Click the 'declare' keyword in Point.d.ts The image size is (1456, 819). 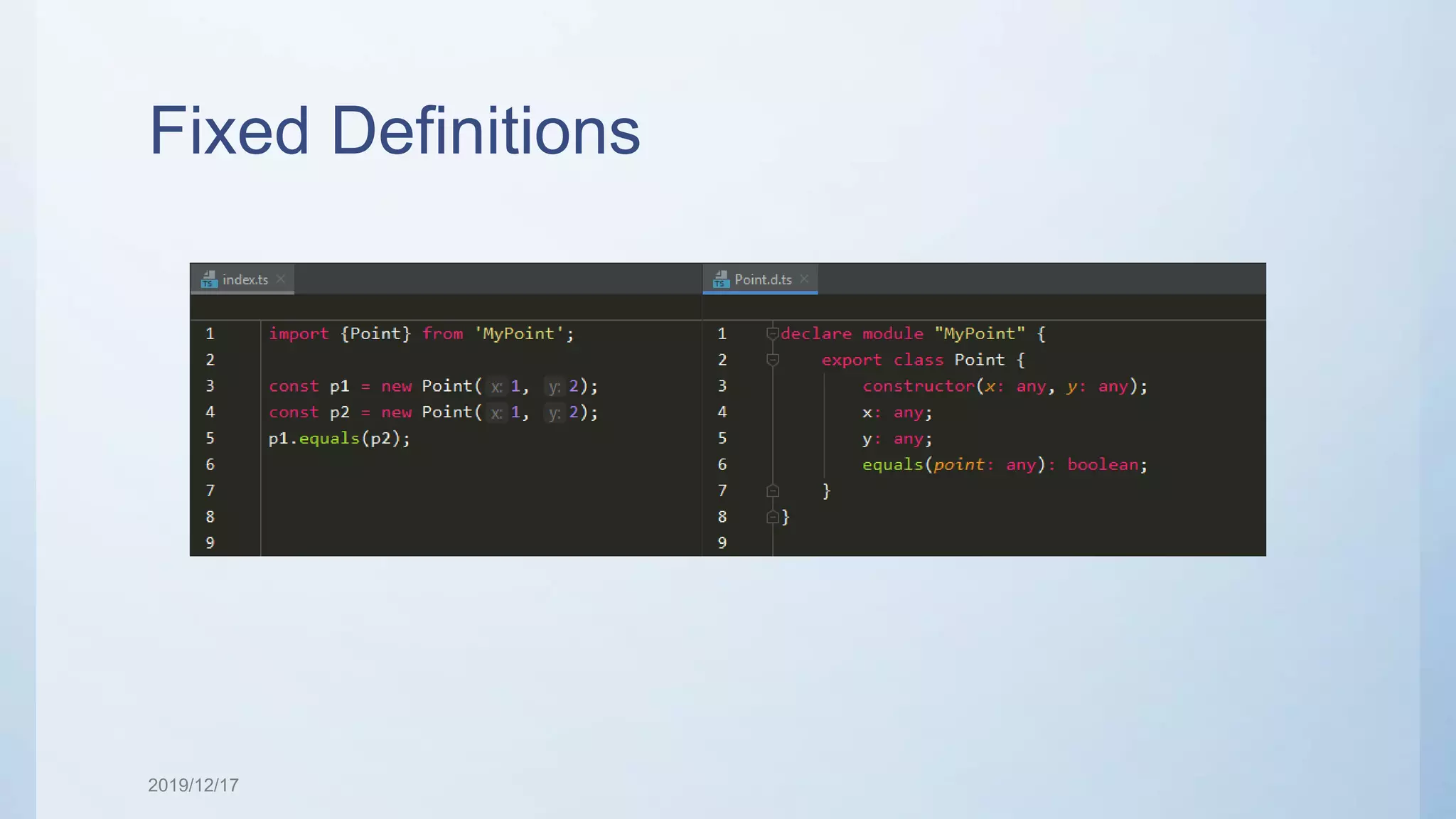coord(816,333)
